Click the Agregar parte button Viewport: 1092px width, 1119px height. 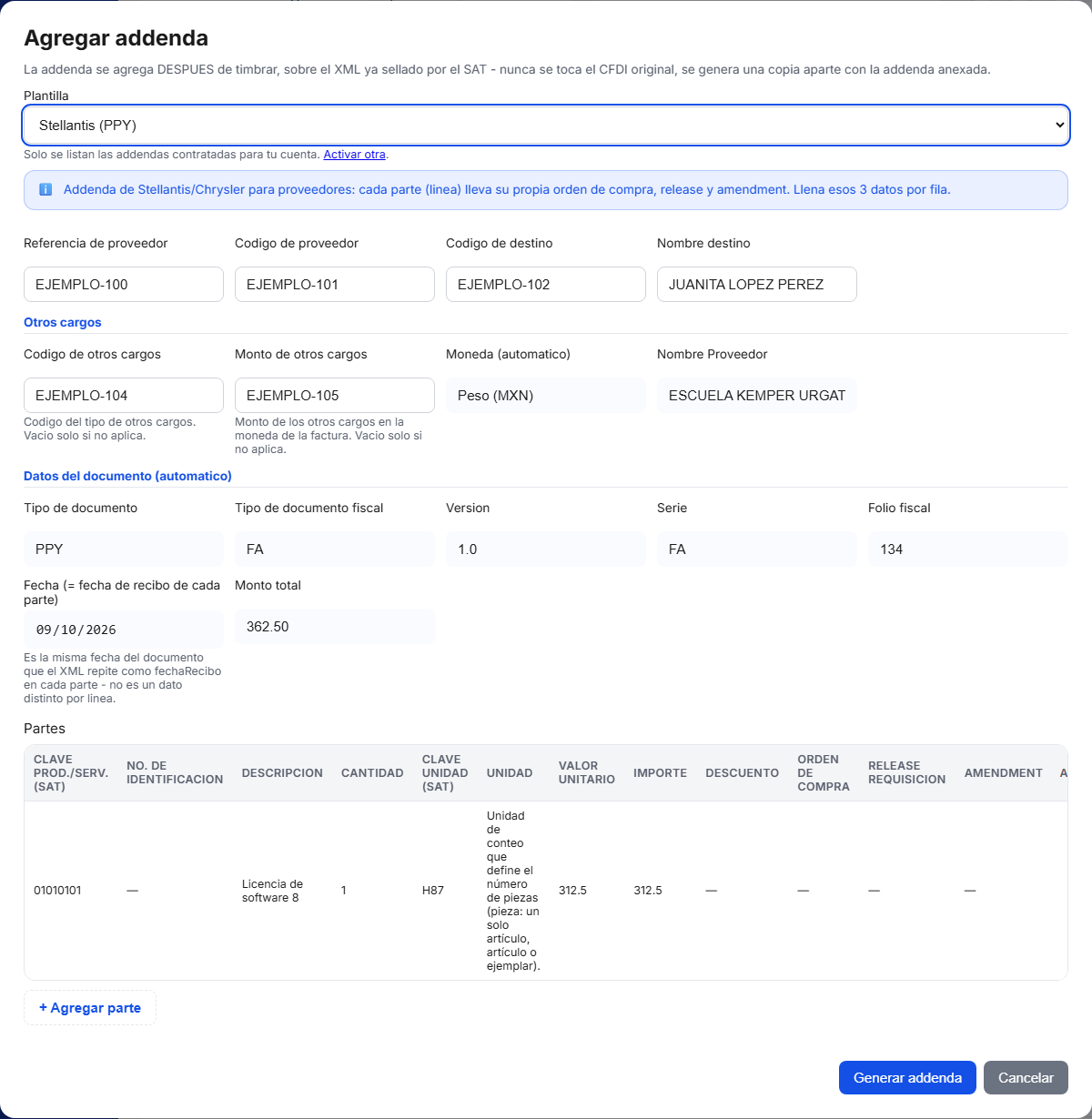[90, 1008]
